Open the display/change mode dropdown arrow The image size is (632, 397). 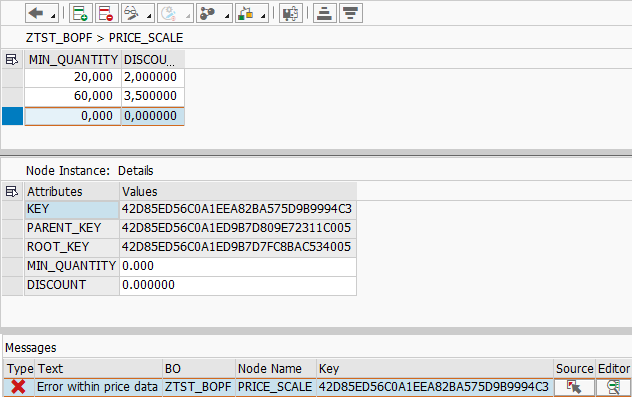coord(149,16)
